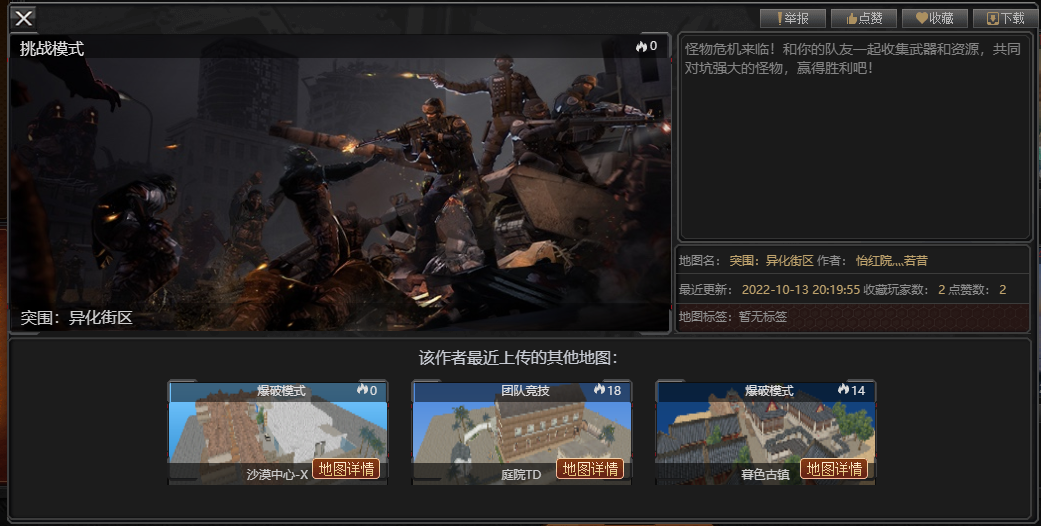This screenshot has height=526, width=1041.
Task: Click 团队竞技 label on 庭院TD card
Action: pyautogui.click(x=525, y=391)
